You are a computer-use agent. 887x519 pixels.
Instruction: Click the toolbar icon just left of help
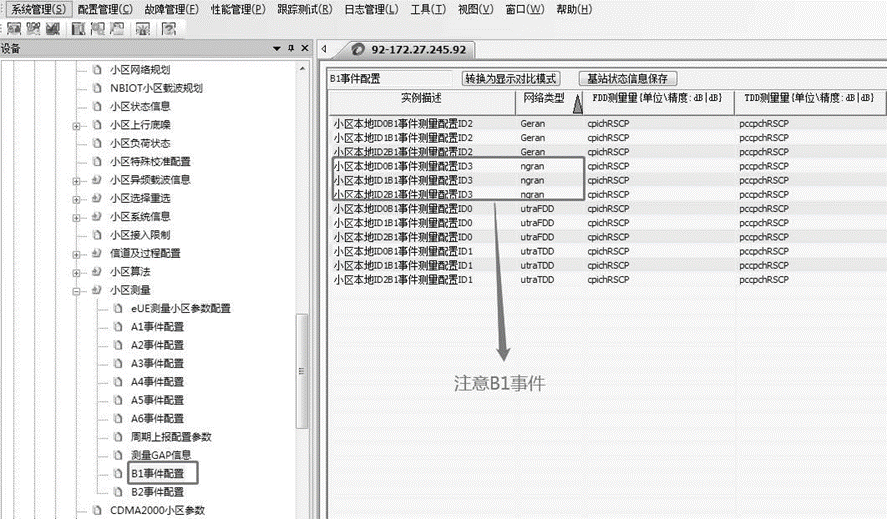(143, 28)
